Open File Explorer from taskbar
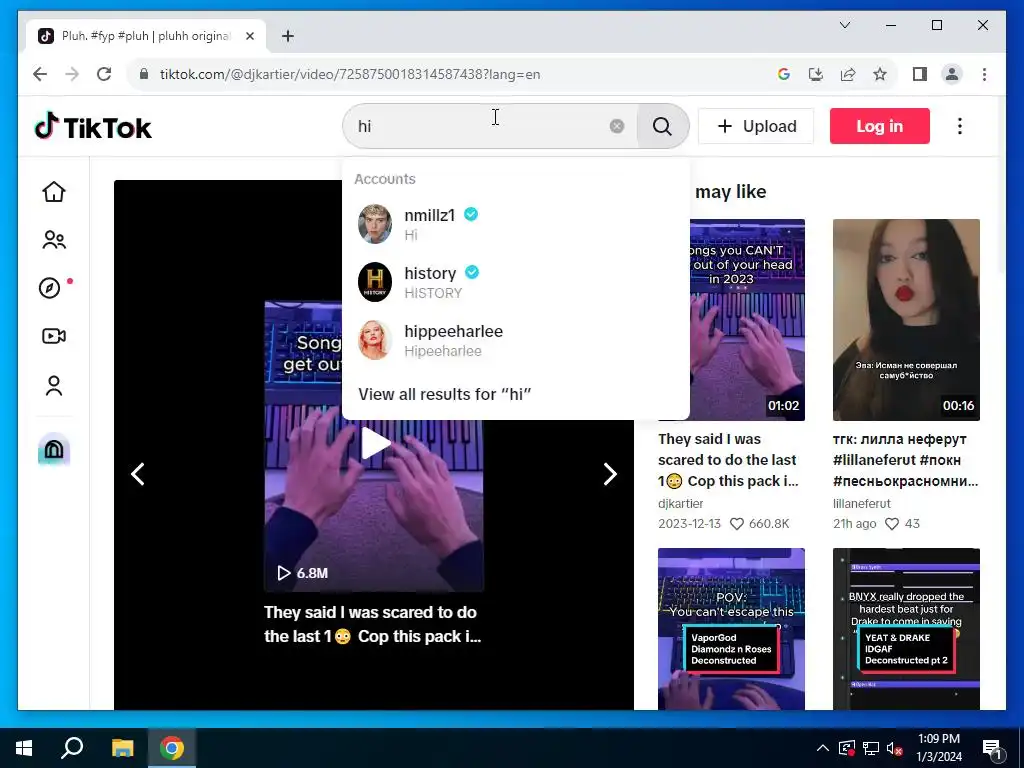 click(122, 748)
